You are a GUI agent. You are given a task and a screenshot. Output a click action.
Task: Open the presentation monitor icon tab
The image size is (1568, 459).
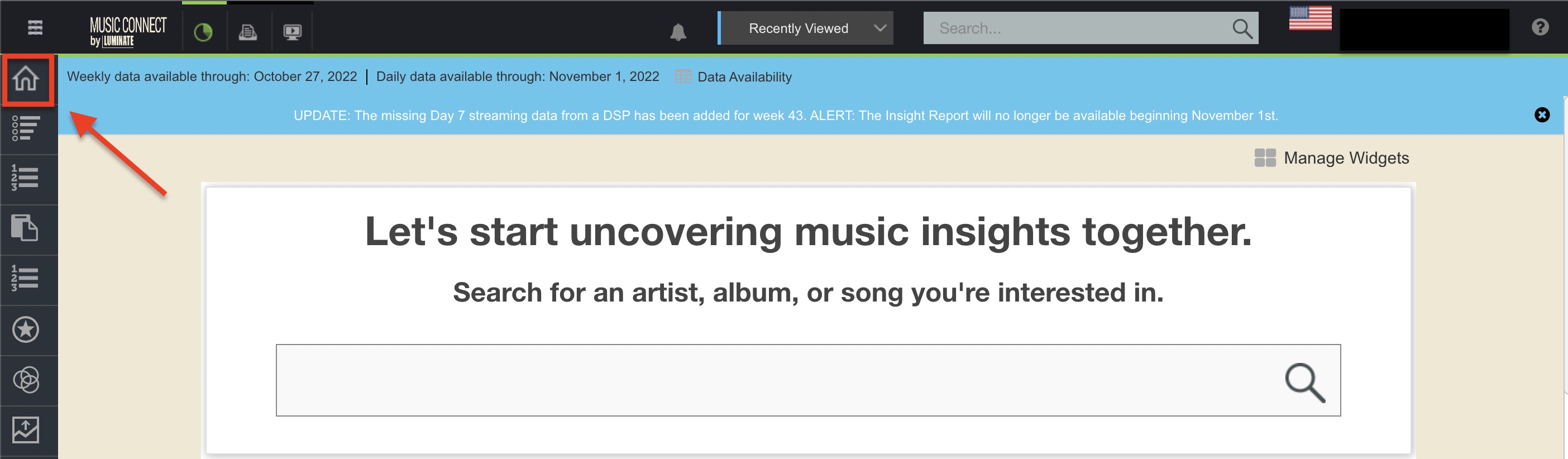pyautogui.click(x=292, y=32)
